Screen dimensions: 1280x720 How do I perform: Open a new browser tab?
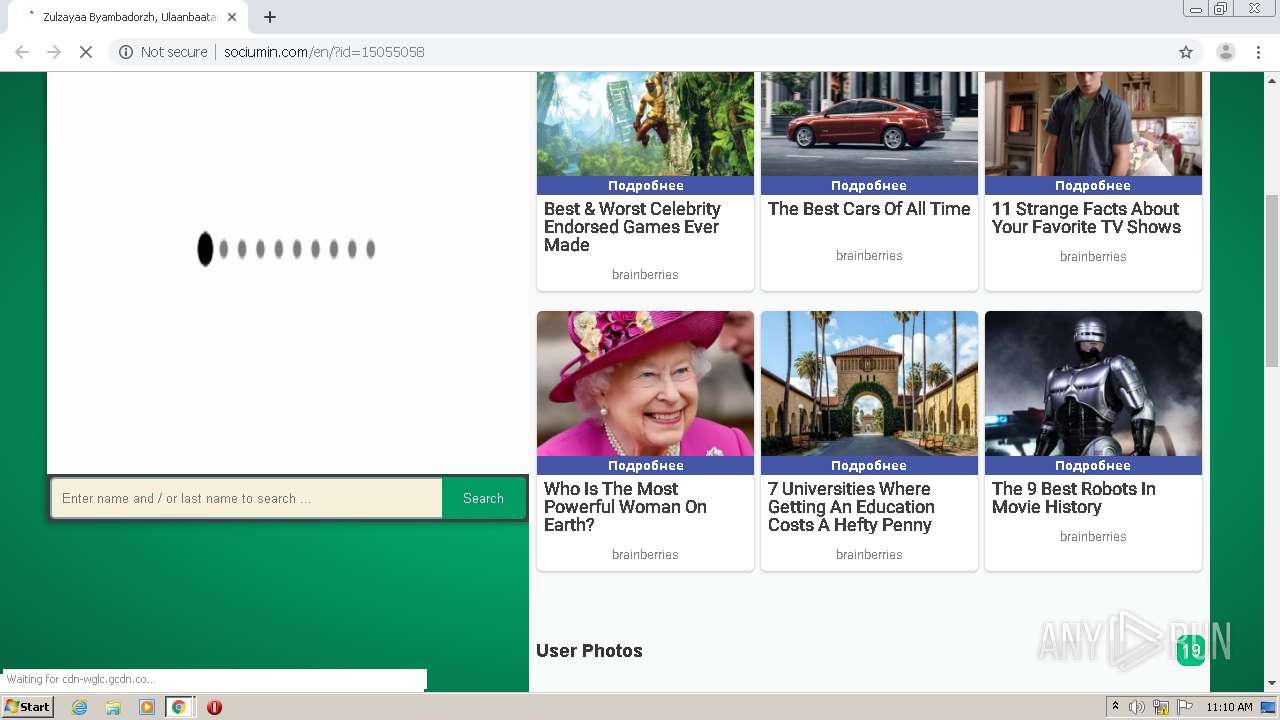(270, 17)
